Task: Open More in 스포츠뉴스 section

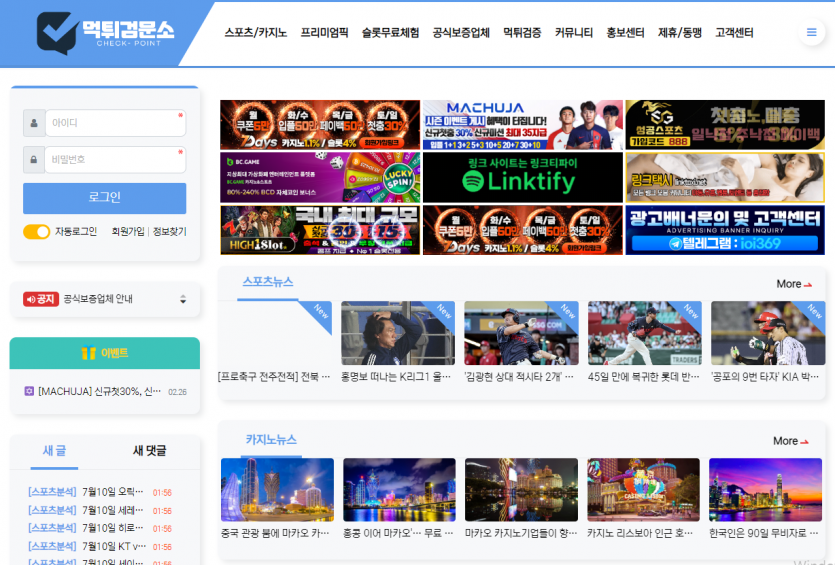Action: click(x=793, y=284)
